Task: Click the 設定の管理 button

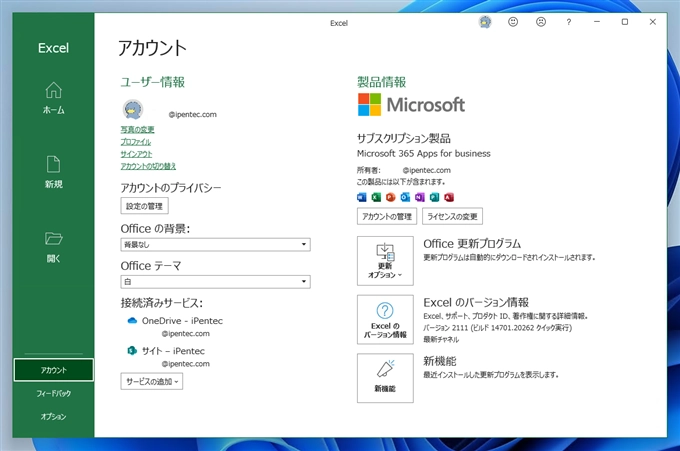Action: click(144, 206)
